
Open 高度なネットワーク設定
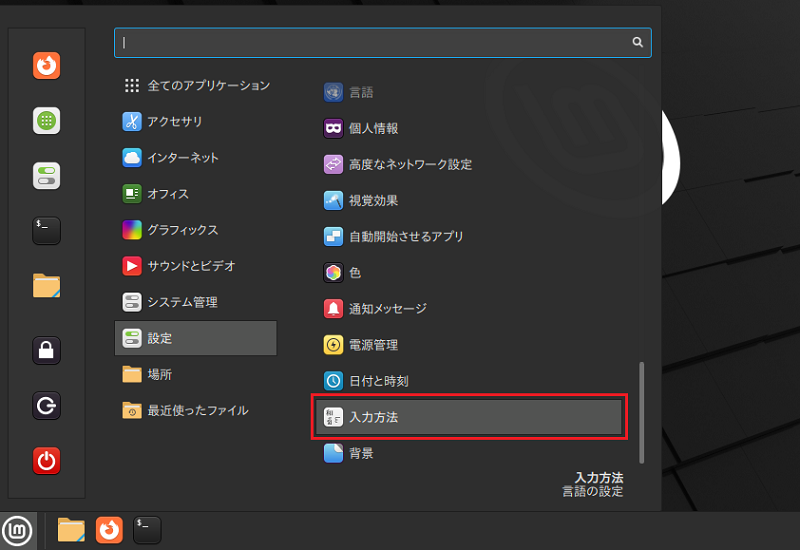468,164
